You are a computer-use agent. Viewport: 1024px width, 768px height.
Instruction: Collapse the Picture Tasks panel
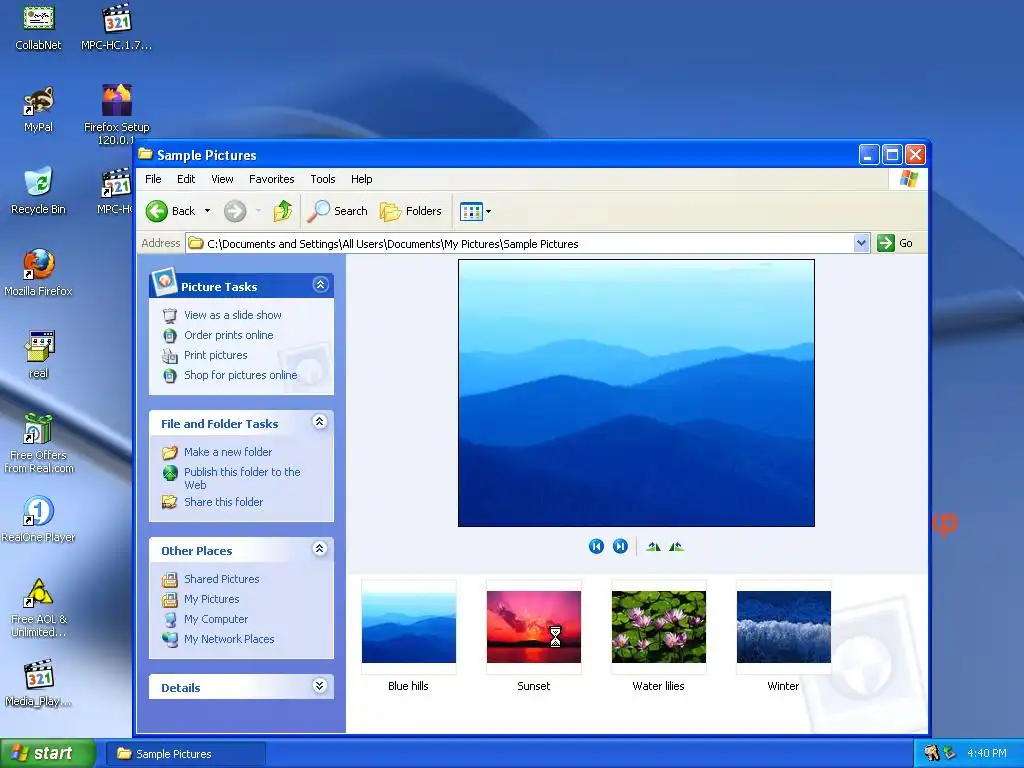click(320, 285)
